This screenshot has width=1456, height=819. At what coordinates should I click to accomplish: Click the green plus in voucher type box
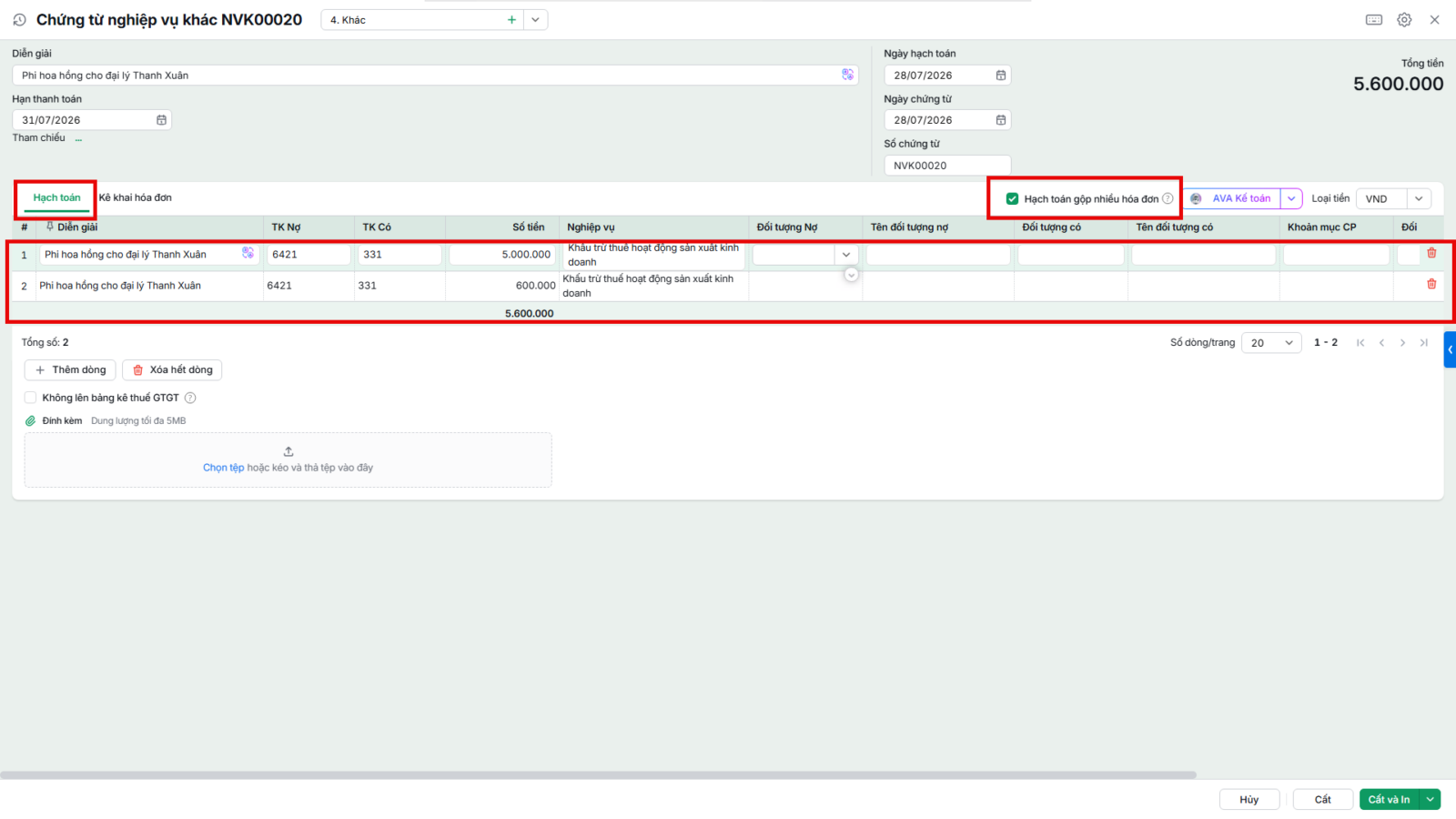511,20
